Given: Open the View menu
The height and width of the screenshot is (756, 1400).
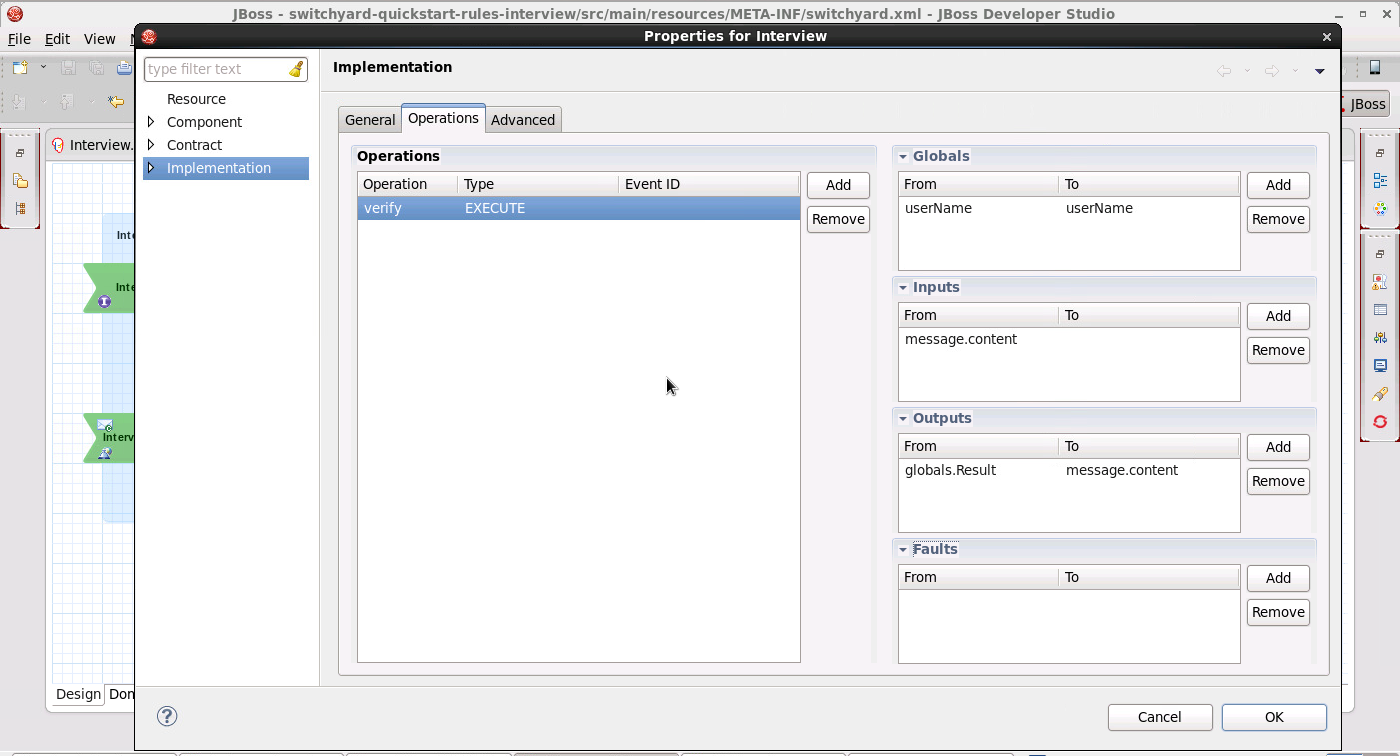Looking at the screenshot, I should (x=99, y=39).
